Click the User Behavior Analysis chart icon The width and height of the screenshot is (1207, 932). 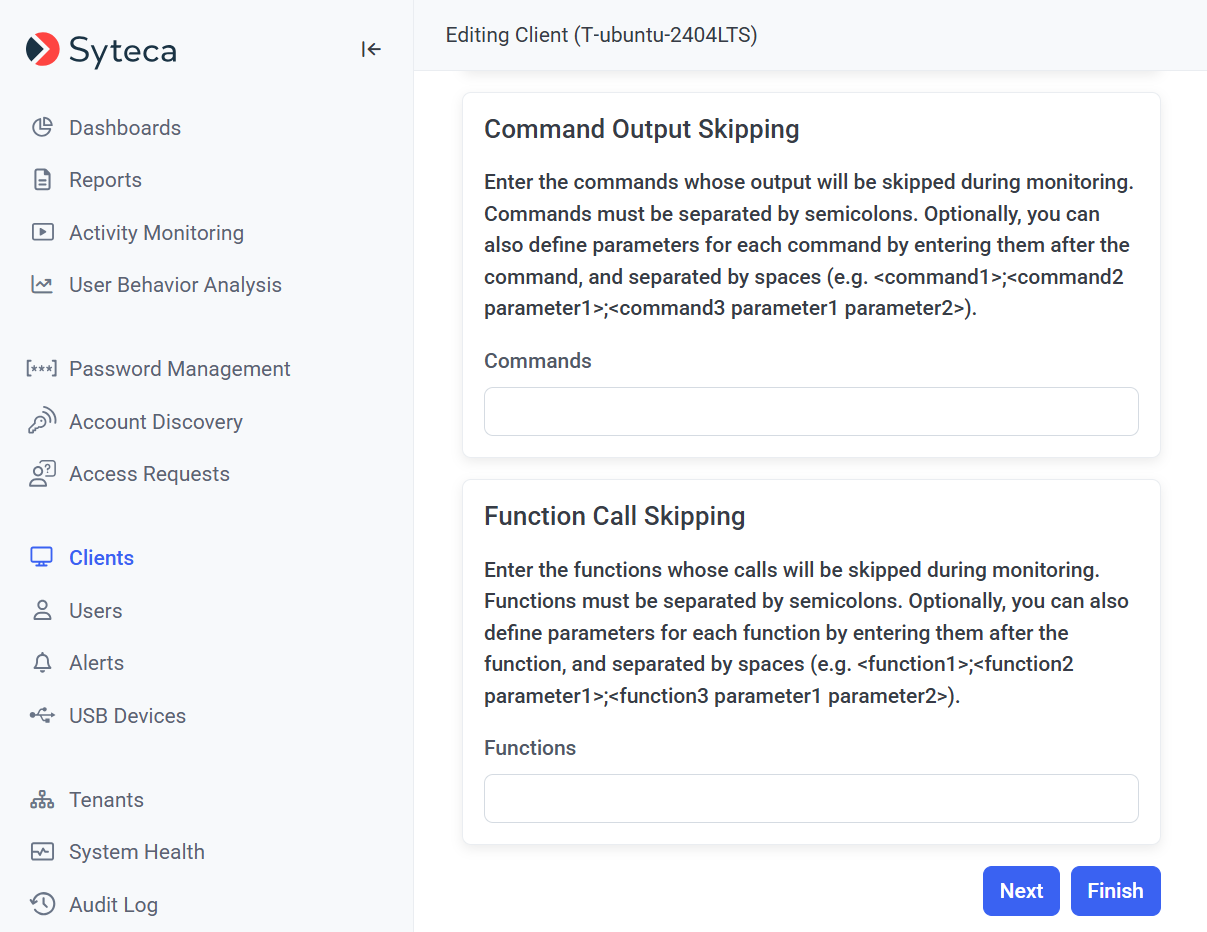42,285
